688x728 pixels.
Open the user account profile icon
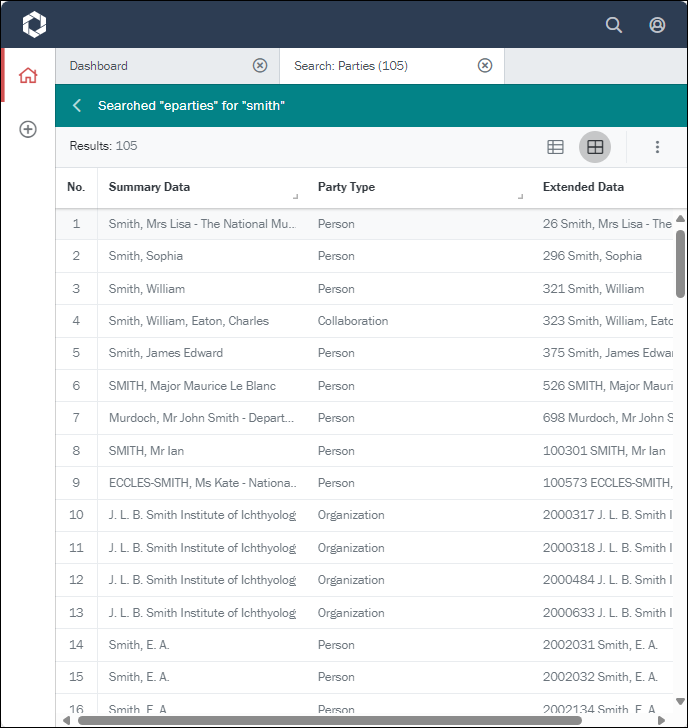[657, 25]
